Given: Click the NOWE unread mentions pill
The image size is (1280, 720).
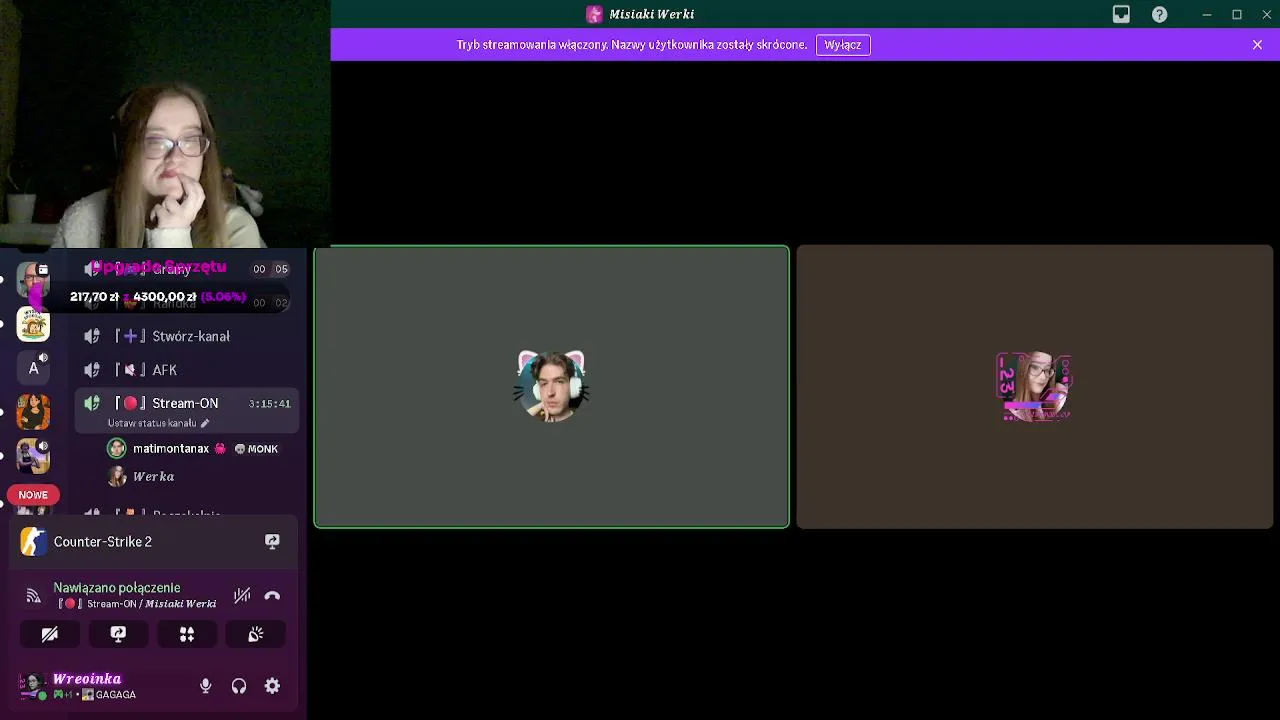Looking at the screenshot, I should 33,495.
